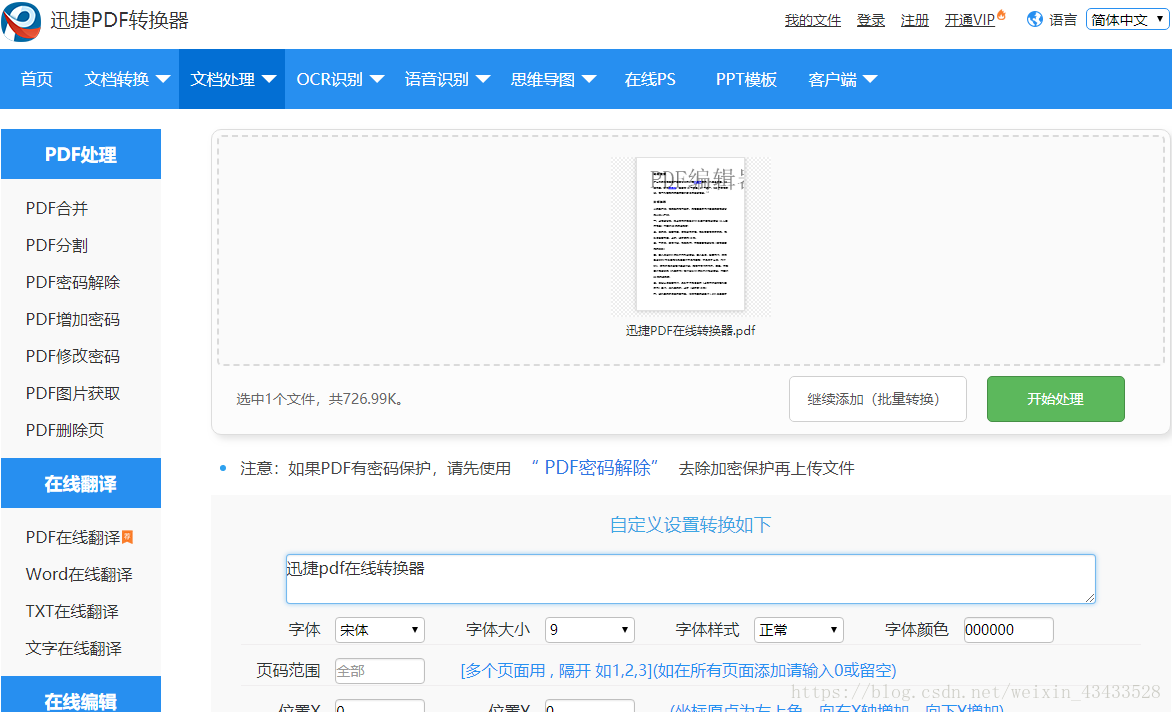Screen dimensions: 1172x712
Task: Click the file name 迅捷PDF在线转换器.pdf
Action: pyautogui.click(x=690, y=330)
